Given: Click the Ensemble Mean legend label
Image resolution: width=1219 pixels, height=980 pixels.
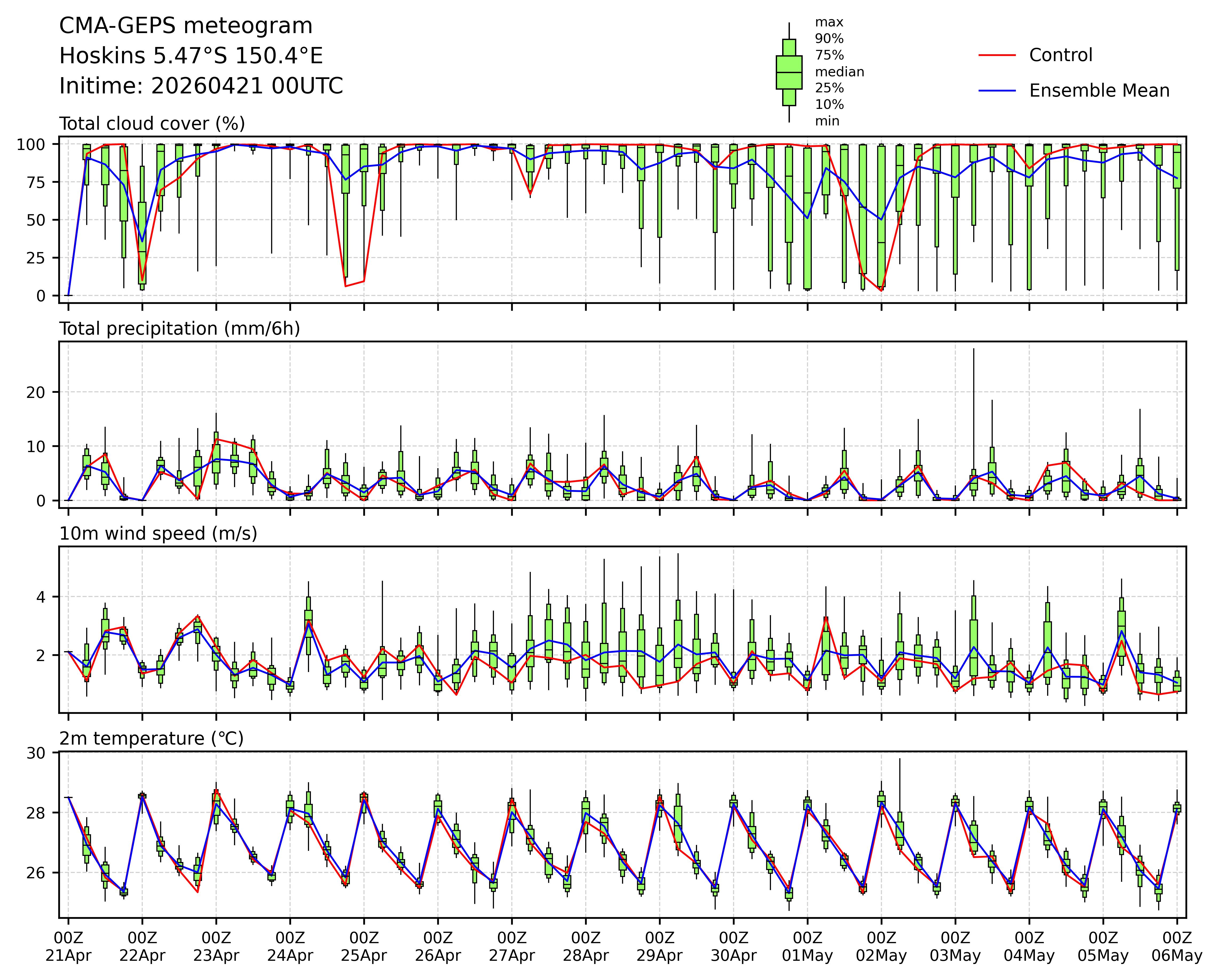Looking at the screenshot, I should click(1099, 91).
